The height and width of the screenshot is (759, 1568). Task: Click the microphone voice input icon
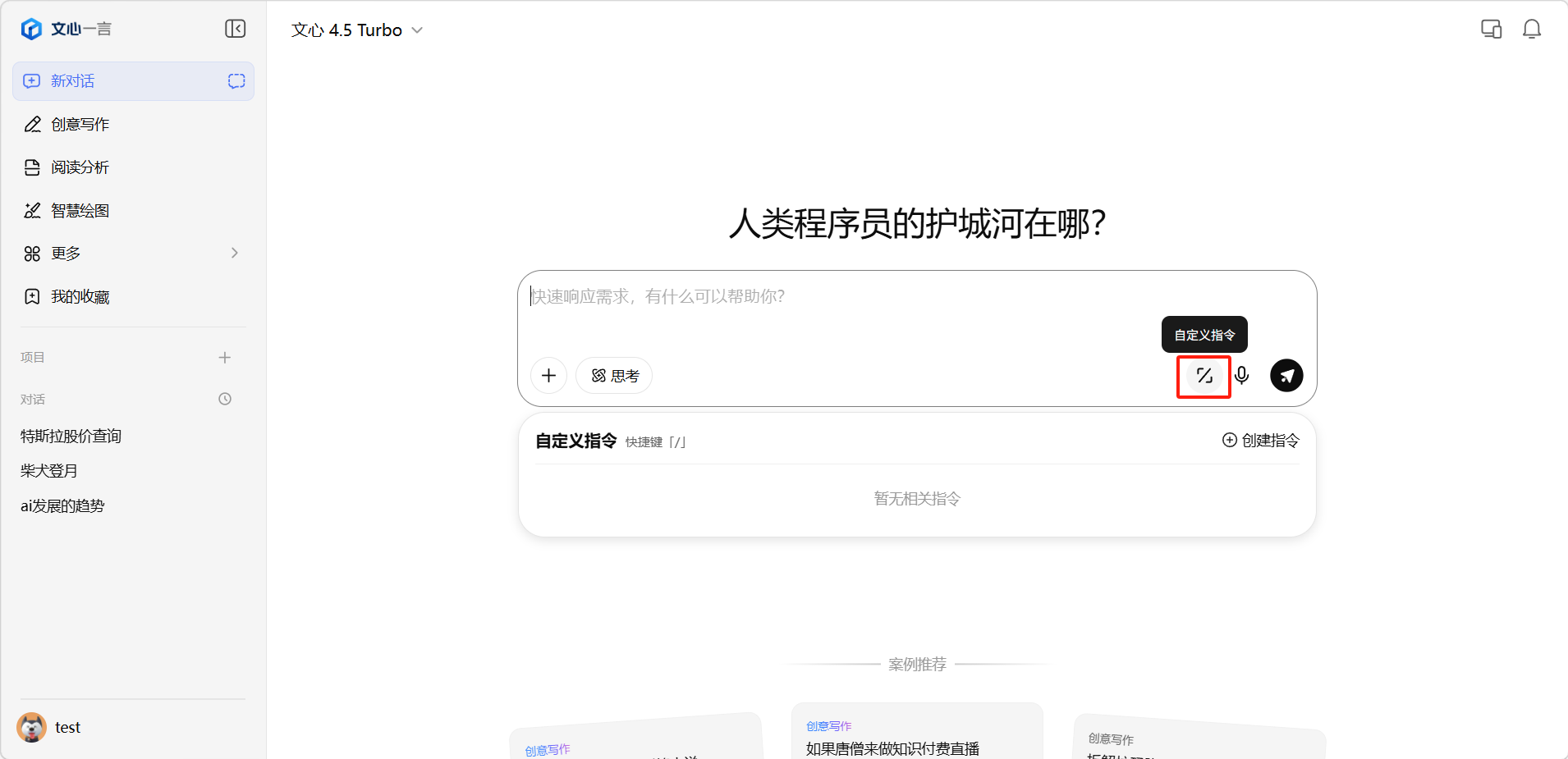1241,376
